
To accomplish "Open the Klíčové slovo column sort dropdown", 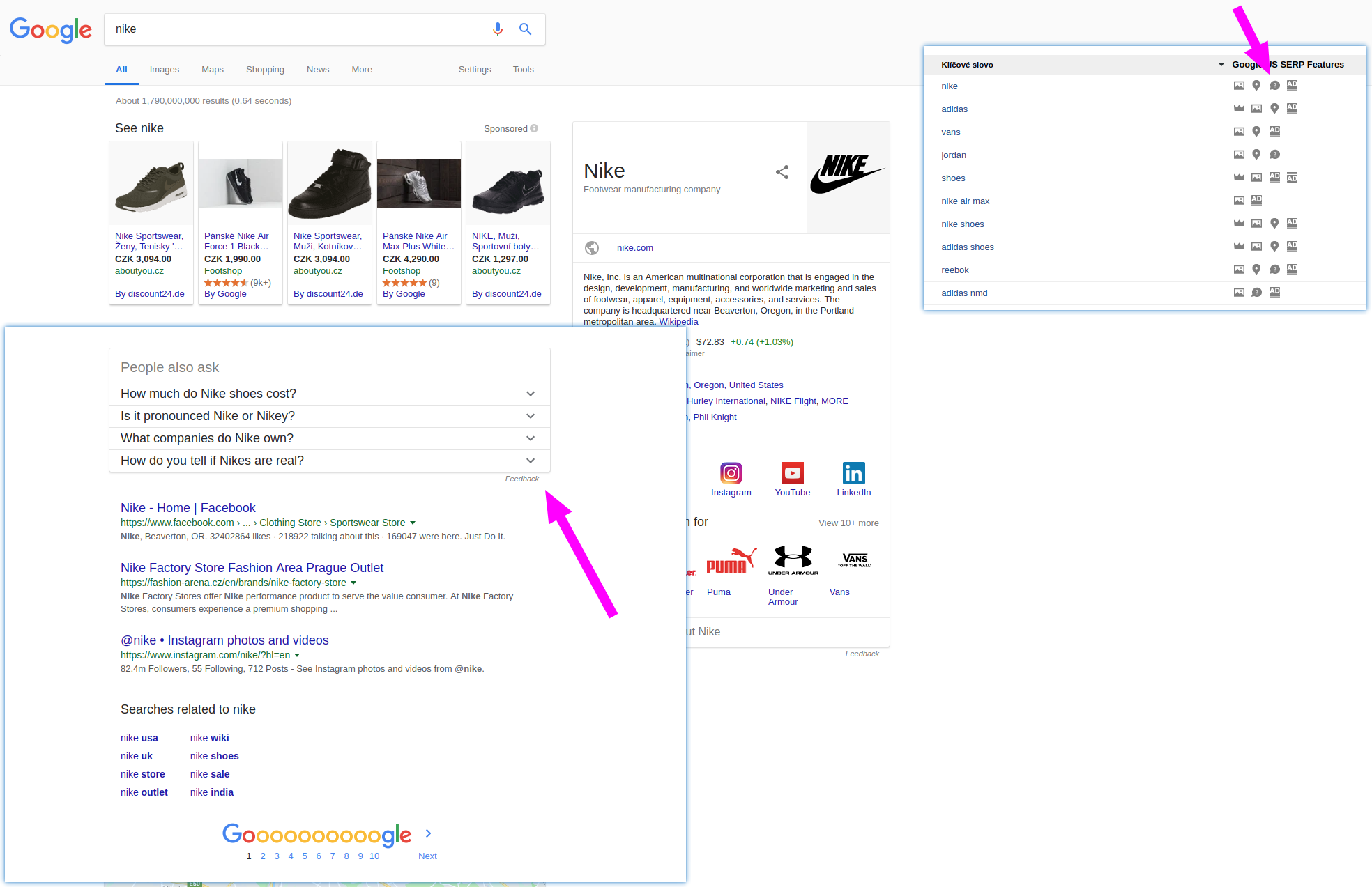I will click(1221, 65).
